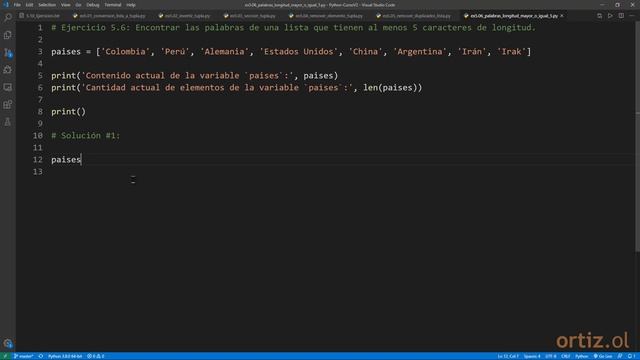Switch to the ex5.02 tab

pyautogui.click(x=187, y=16)
